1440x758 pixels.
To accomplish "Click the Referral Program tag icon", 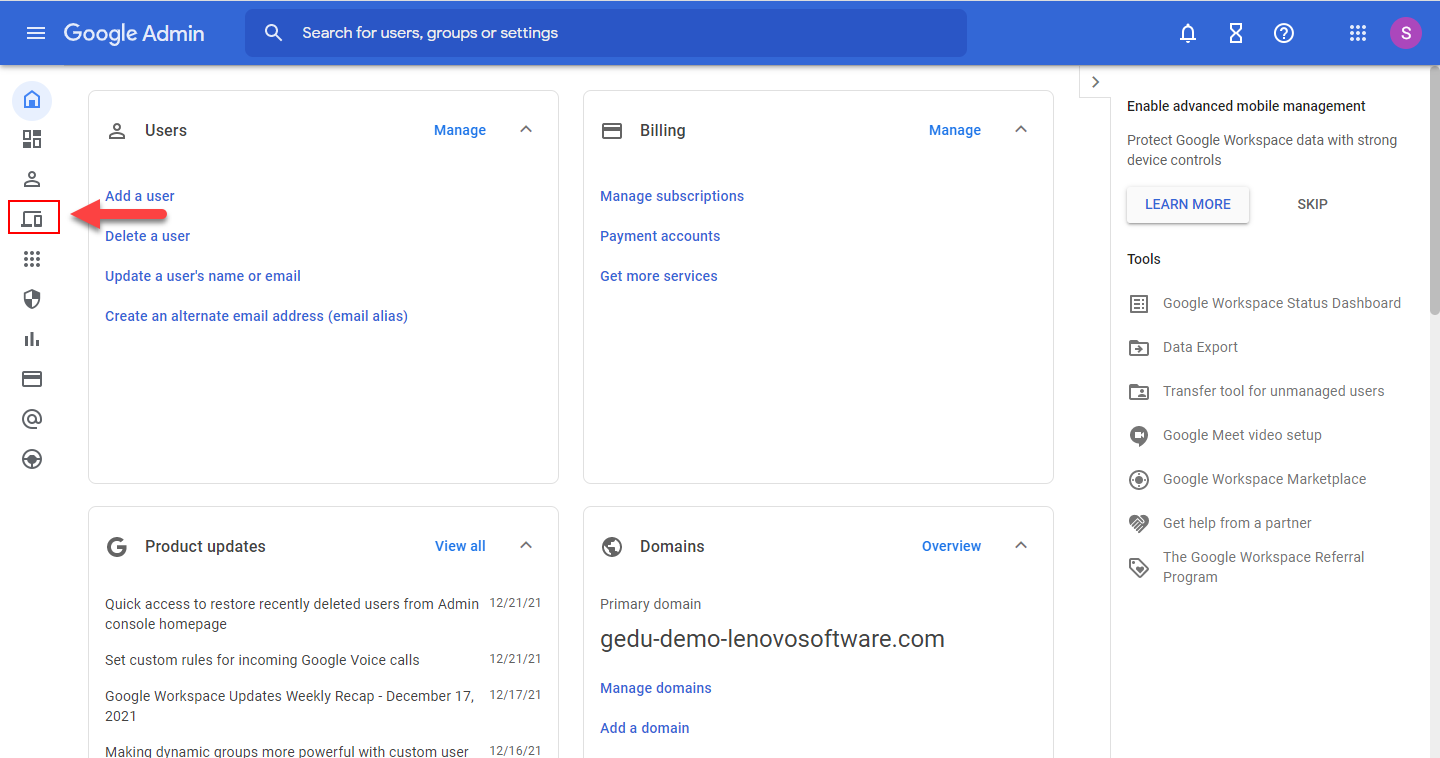I will click(x=1139, y=568).
